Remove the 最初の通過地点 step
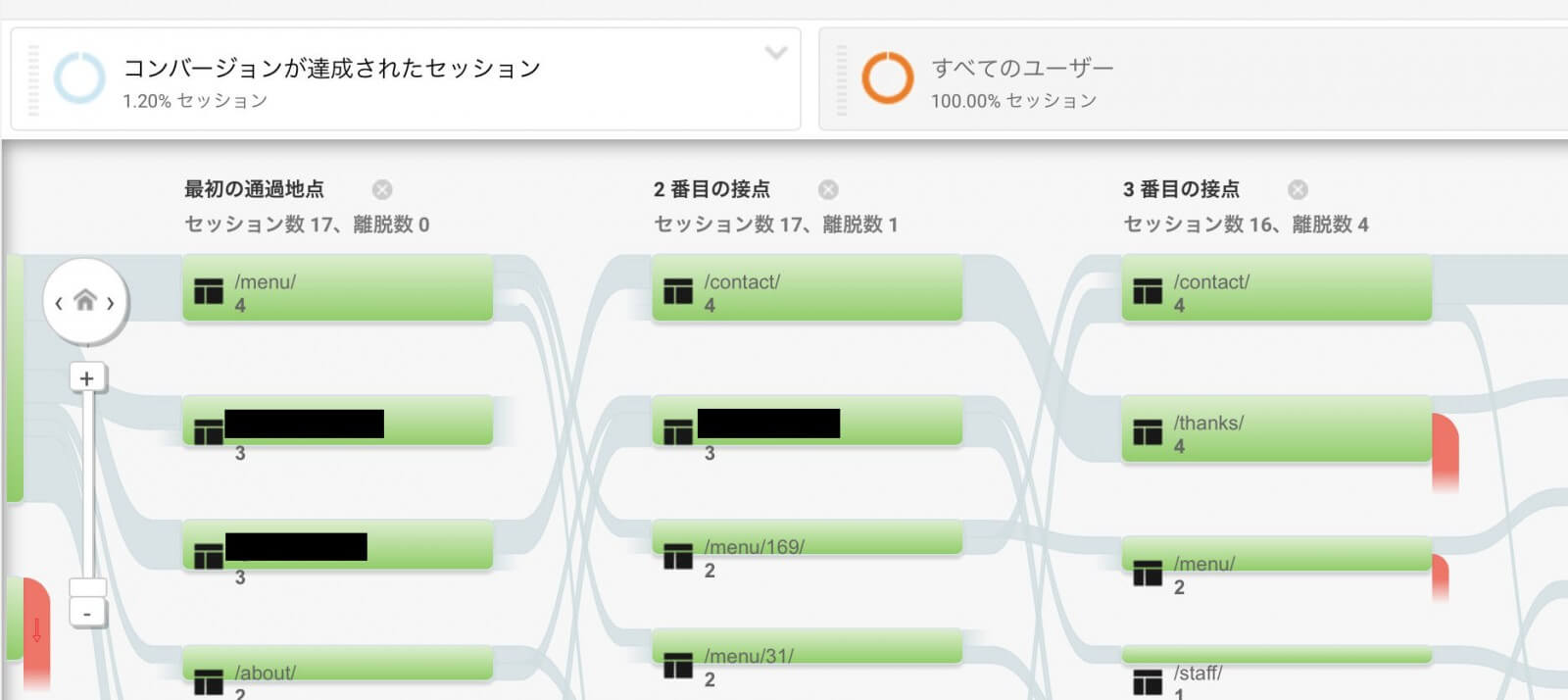Viewport: 1568px width, 700px height. pyautogui.click(x=382, y=189)
